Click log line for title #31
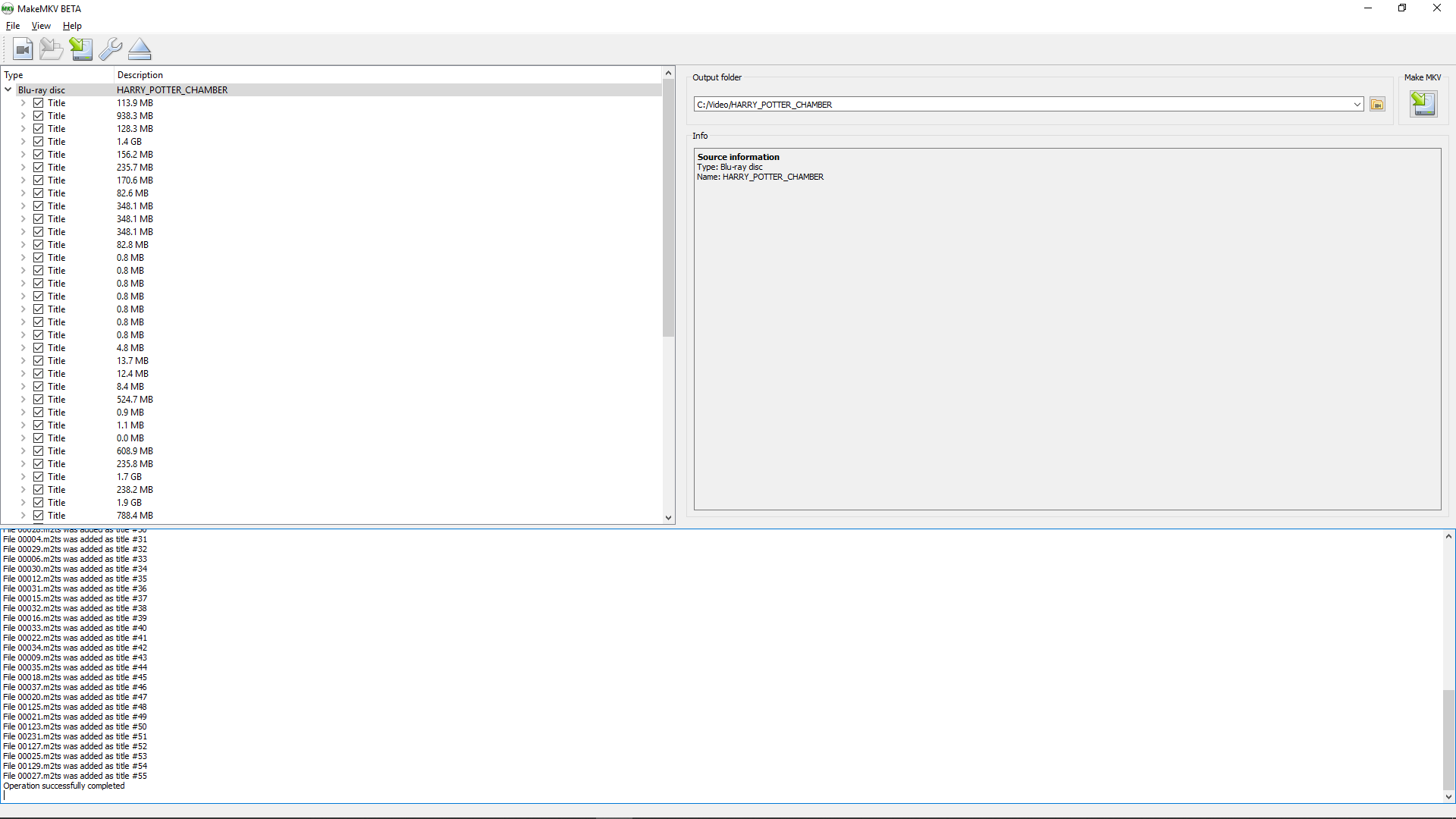Screen dimensions: 1456x819 pyautogui.click(x=75, y=540)
